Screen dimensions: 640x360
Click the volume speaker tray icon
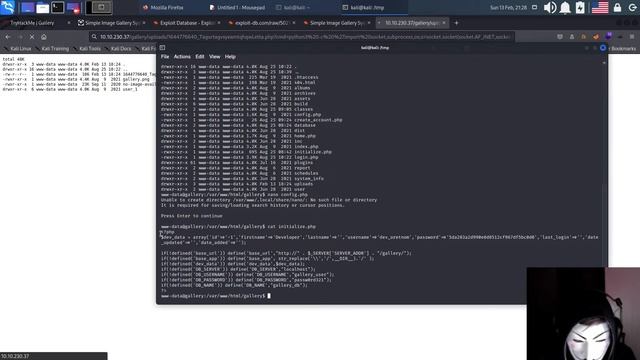coord(550,7)
